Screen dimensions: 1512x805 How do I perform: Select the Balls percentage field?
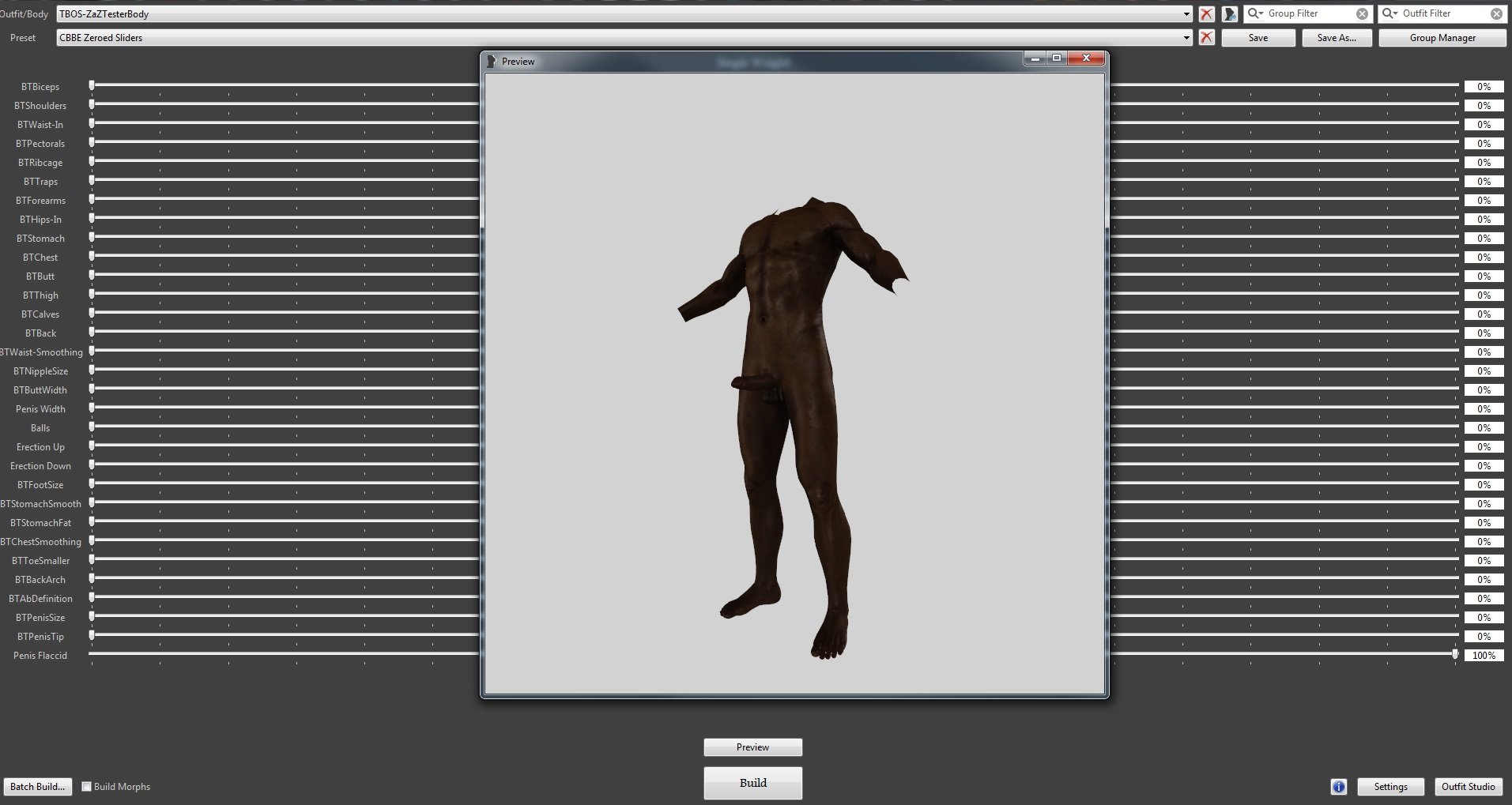pyautogui.click(x=1484, y=428)
